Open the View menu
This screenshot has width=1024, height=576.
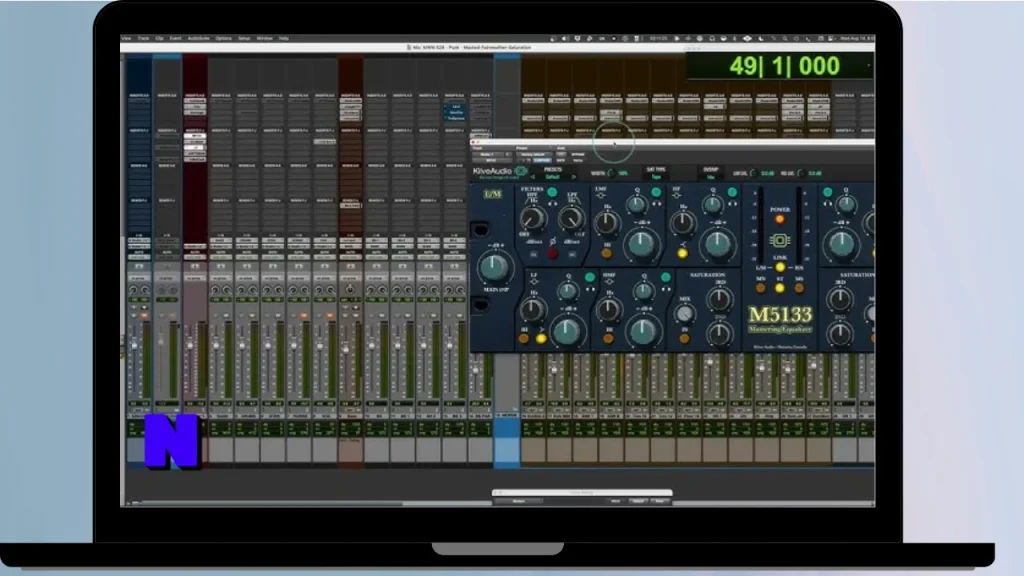126,39
